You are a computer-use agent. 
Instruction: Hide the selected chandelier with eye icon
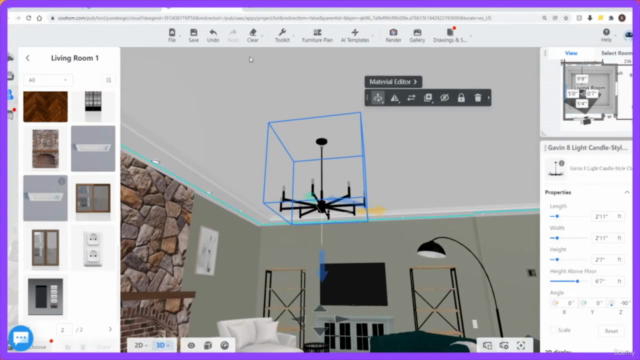[444, 98]
